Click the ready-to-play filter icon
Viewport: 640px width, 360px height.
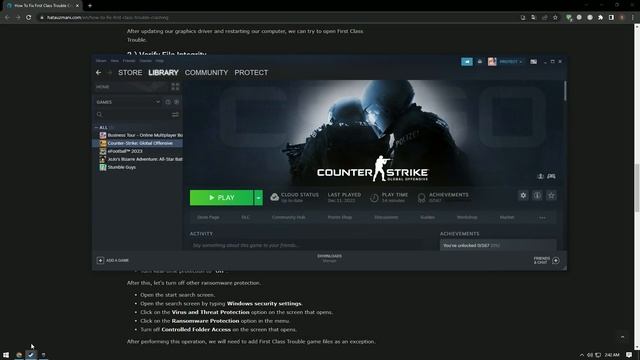pos(177,102)
